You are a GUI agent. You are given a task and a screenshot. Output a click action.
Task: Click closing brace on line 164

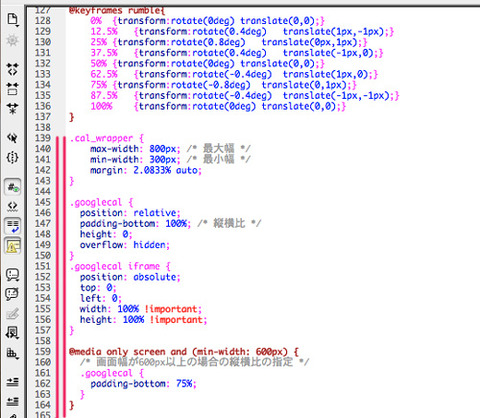click(71, 405)
